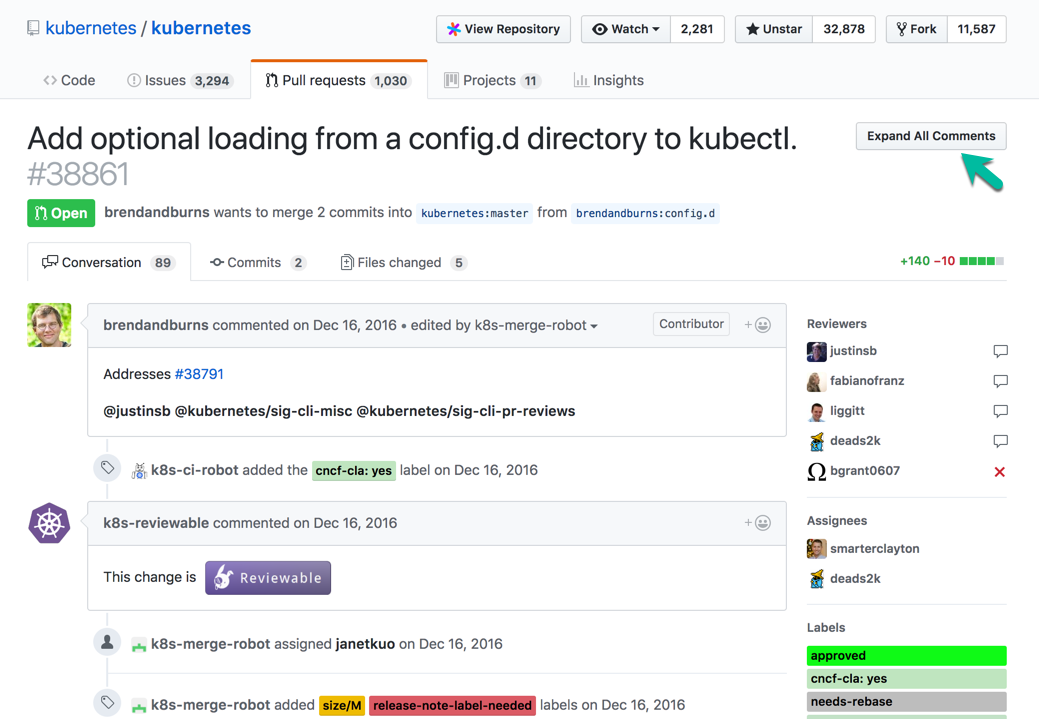Click Expand All Comments button
The width and height of the screenshot is (1039, 719).
(931, 136)
